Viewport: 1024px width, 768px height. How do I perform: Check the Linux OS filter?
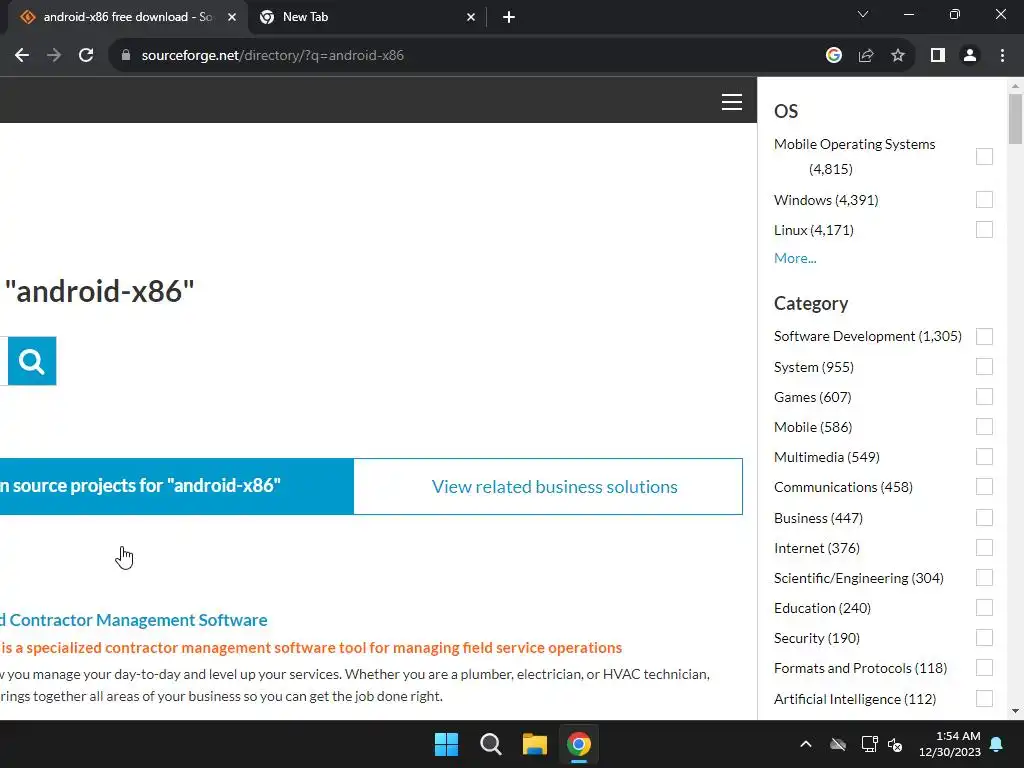[x=984, y=230]
